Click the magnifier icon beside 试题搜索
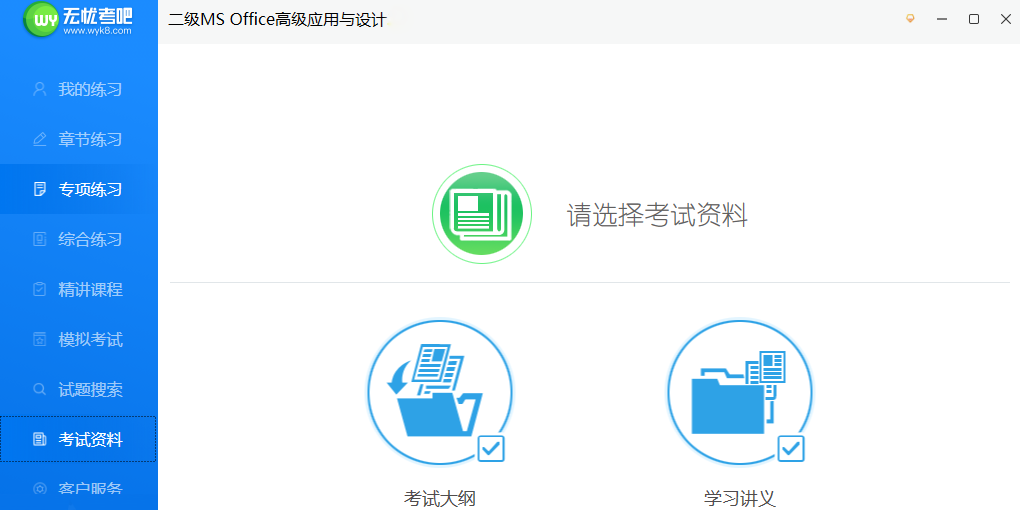This screenshot has height=510, width=1020. tap(40, 390)
